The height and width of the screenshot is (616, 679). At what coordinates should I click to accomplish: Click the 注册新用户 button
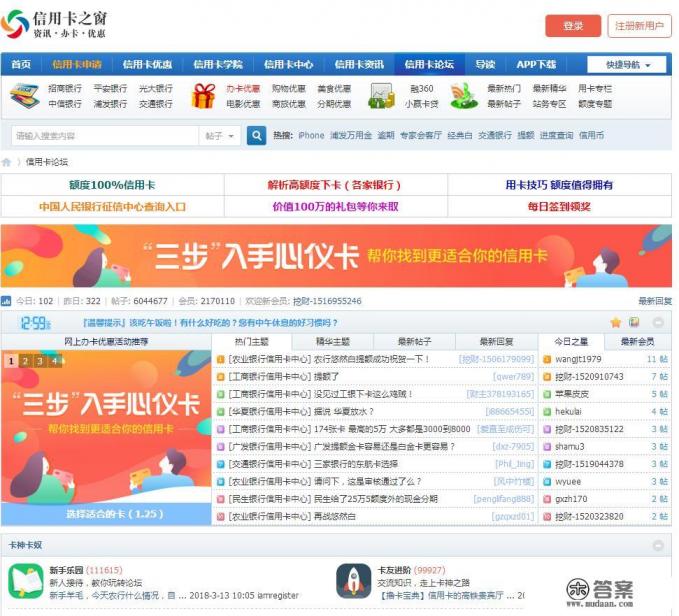tap(640, 26)
